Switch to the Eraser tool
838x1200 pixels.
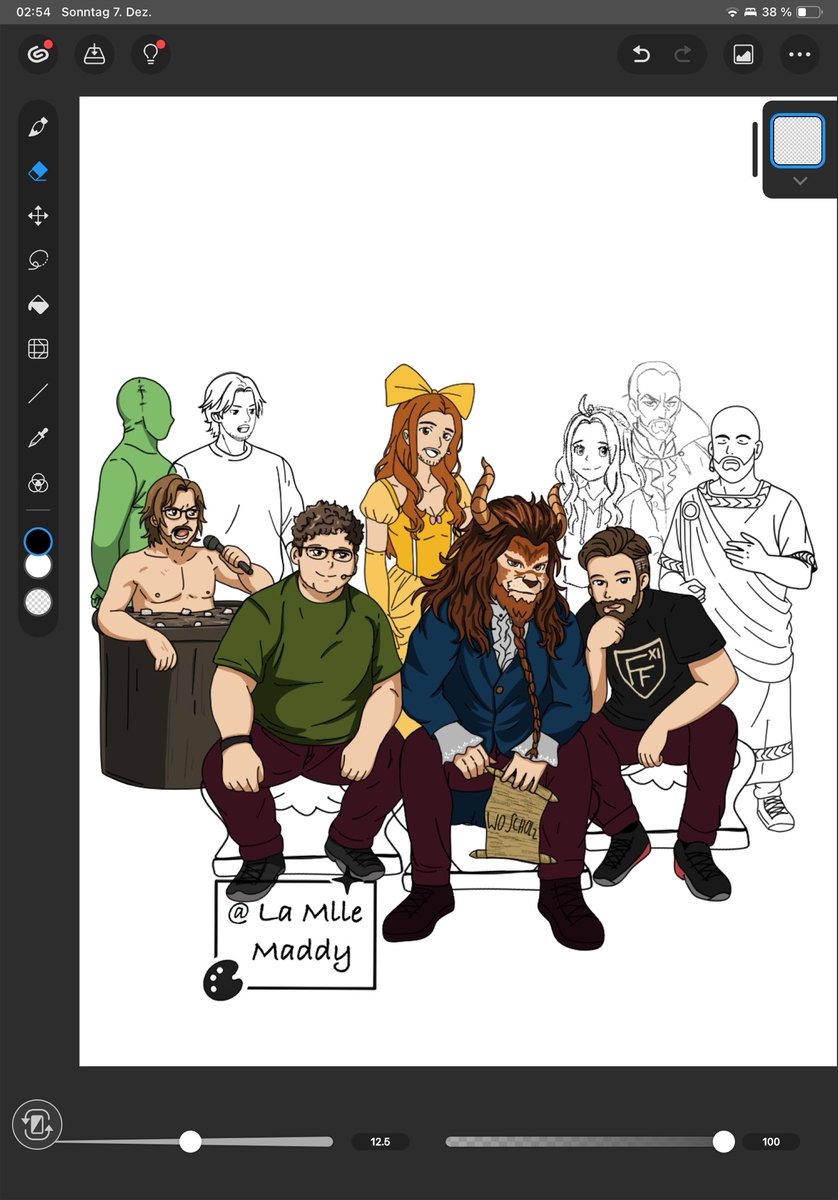(37, 169)
